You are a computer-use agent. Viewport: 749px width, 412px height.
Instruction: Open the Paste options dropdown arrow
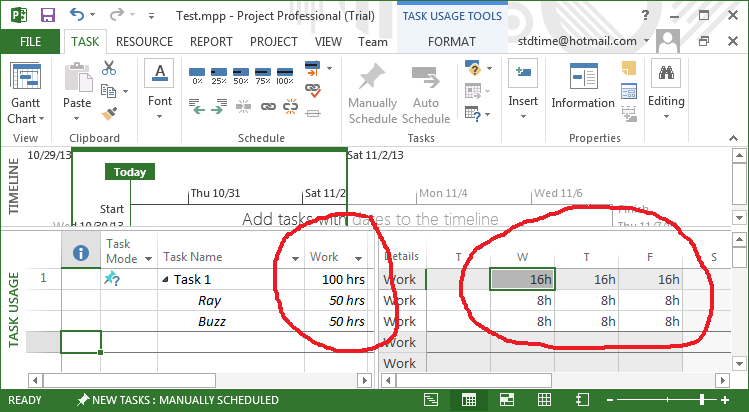(x=76, y=118)
